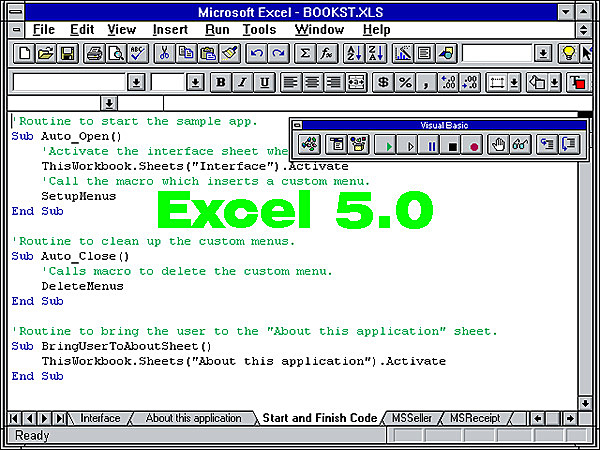600x450 pixels.
Task: Click the Redo arrow icon
Action: pyautogui.click(x=278, y=54)
